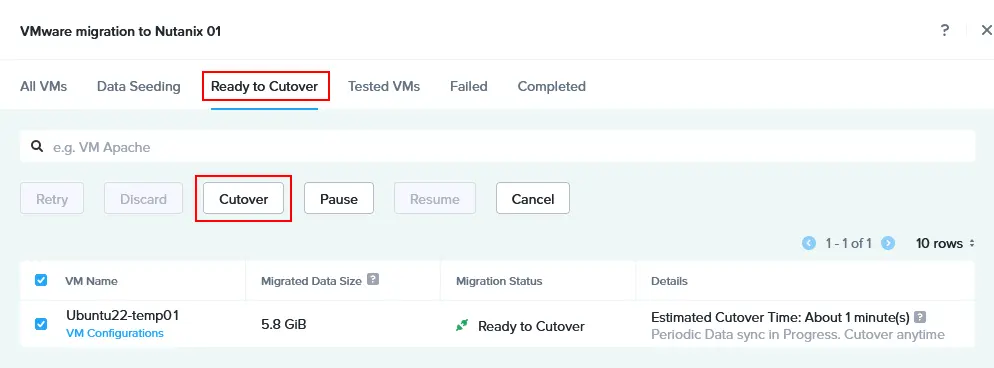The image size is (994, 368).
Task: Click the Migrated Data Size info icon
Action: point(373,279)
